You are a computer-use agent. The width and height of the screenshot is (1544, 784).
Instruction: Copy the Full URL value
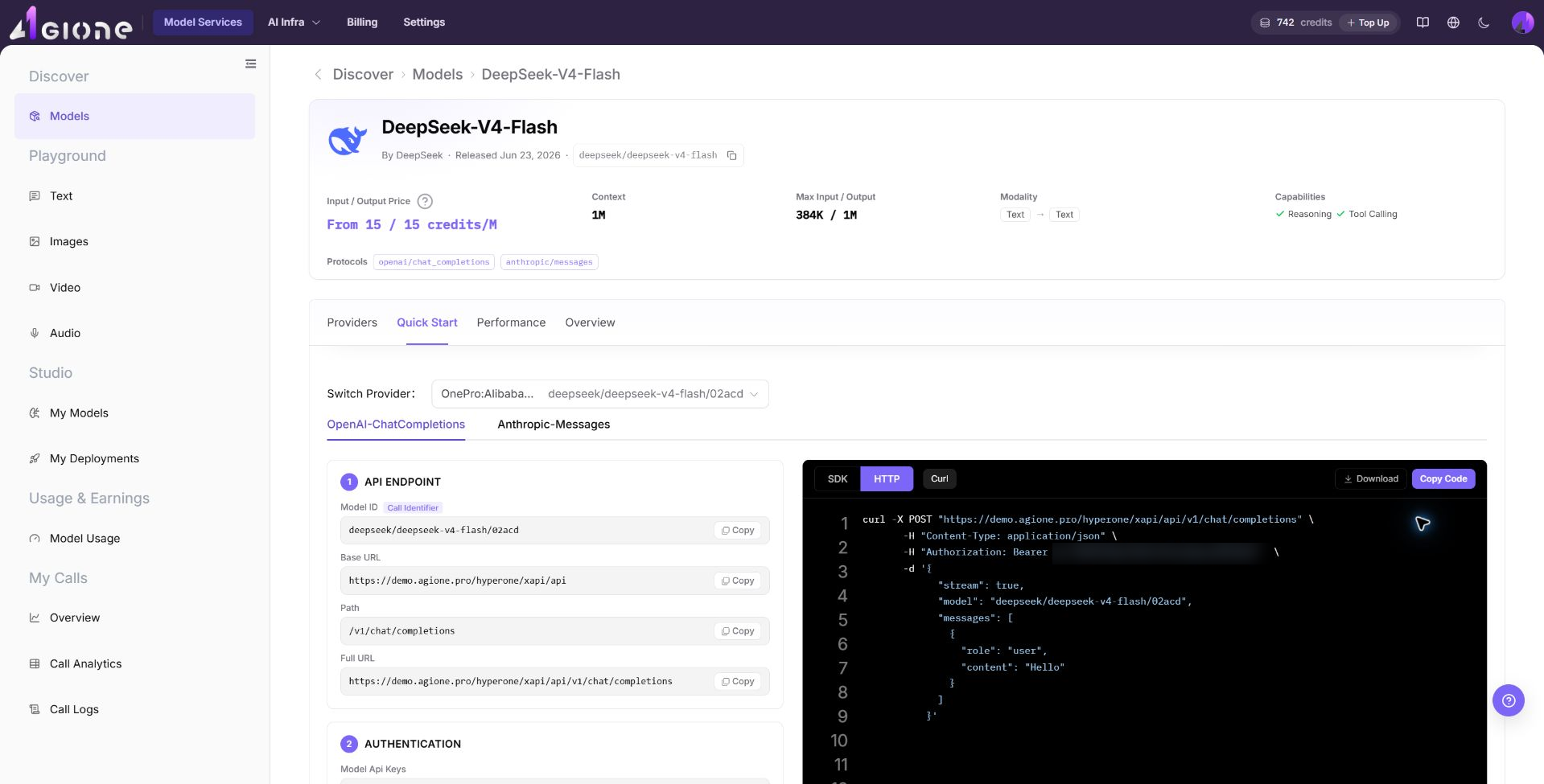[x=738, y=682]
